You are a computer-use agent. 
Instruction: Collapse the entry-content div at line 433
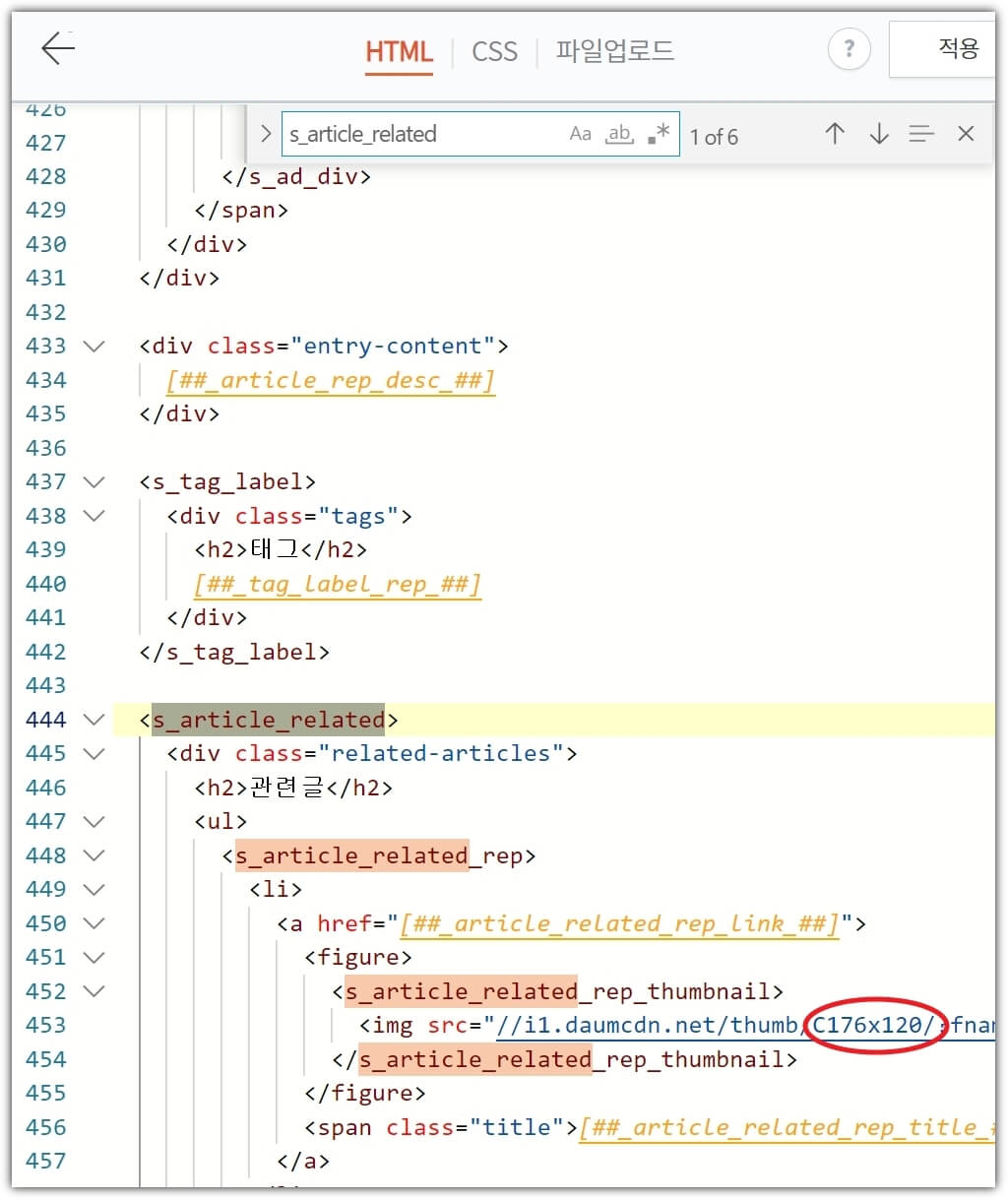[x=94, y=347]
